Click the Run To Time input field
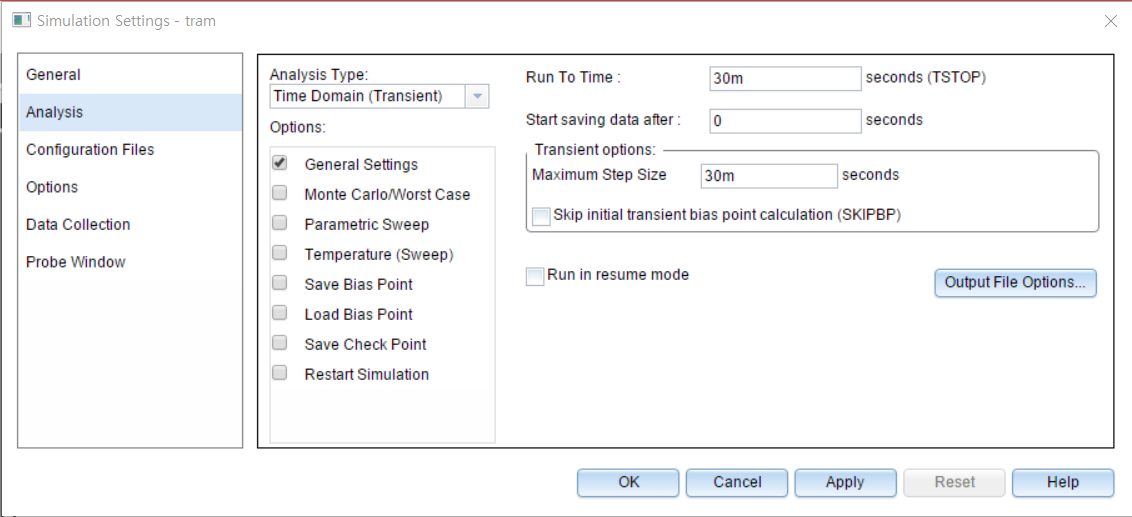 click(785, 79)
